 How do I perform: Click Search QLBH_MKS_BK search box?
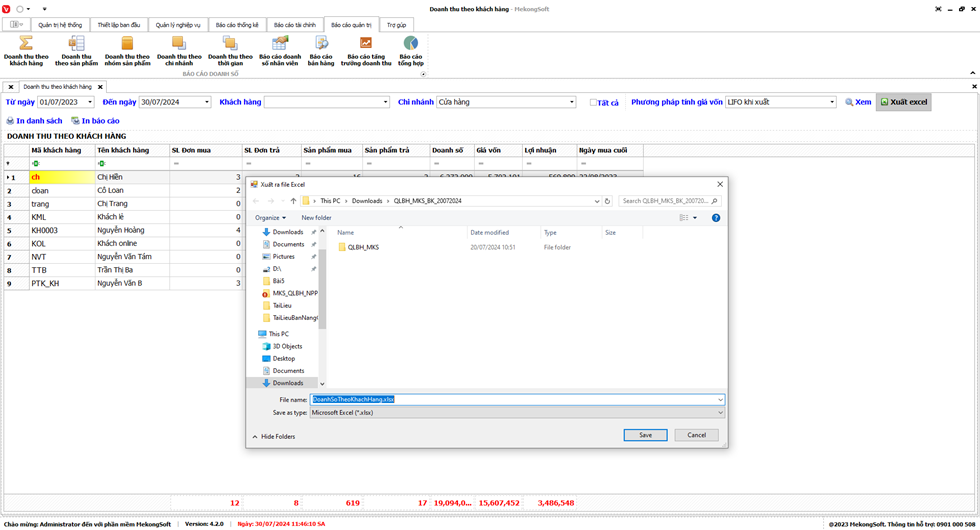(x=669, y=201)
